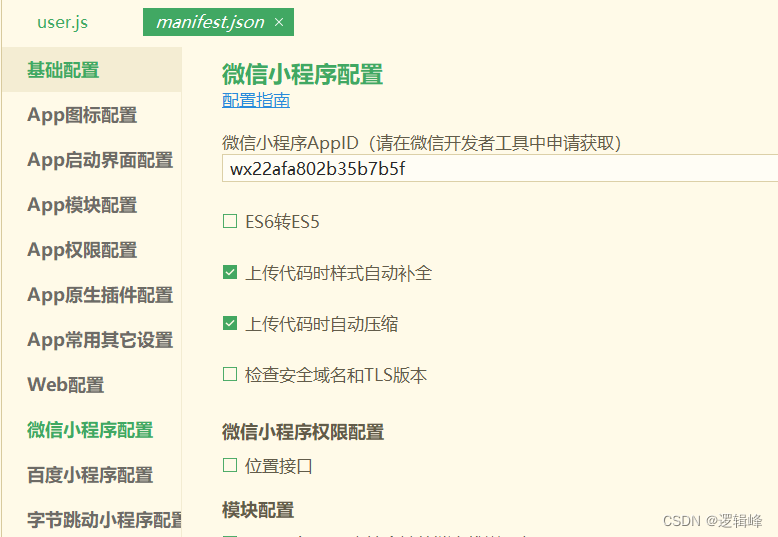Go to App模块配置
The width and height of the screenshot is (778, 537).
coord(82,205)
